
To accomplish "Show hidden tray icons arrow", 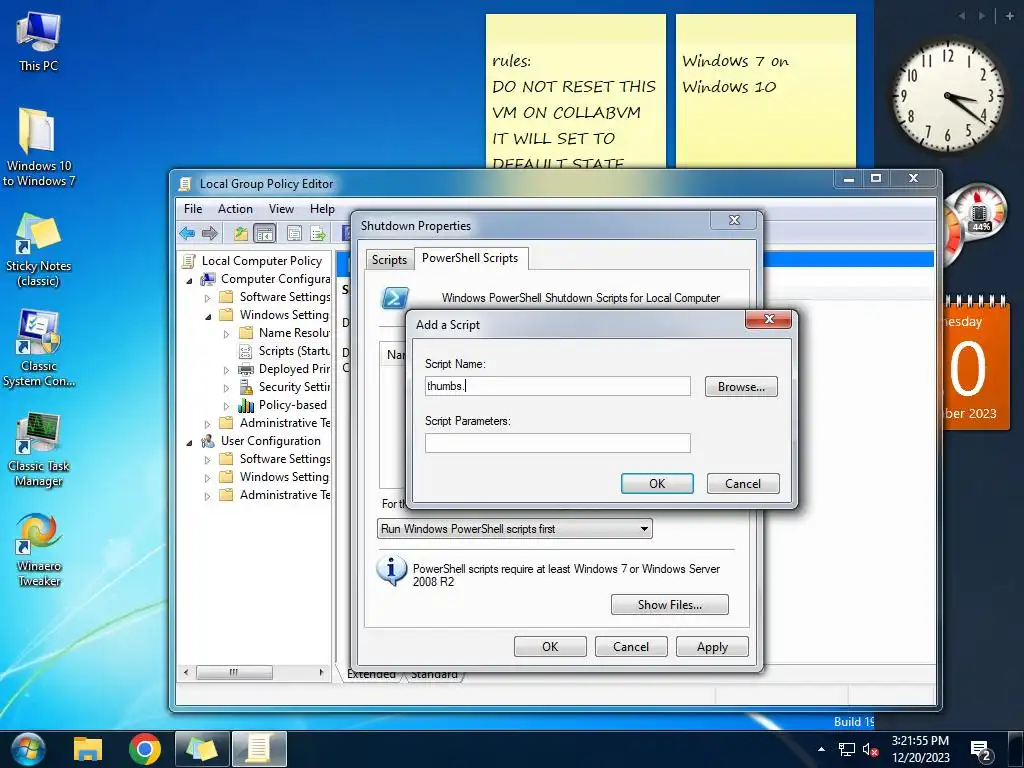I will tap(821, 750).
